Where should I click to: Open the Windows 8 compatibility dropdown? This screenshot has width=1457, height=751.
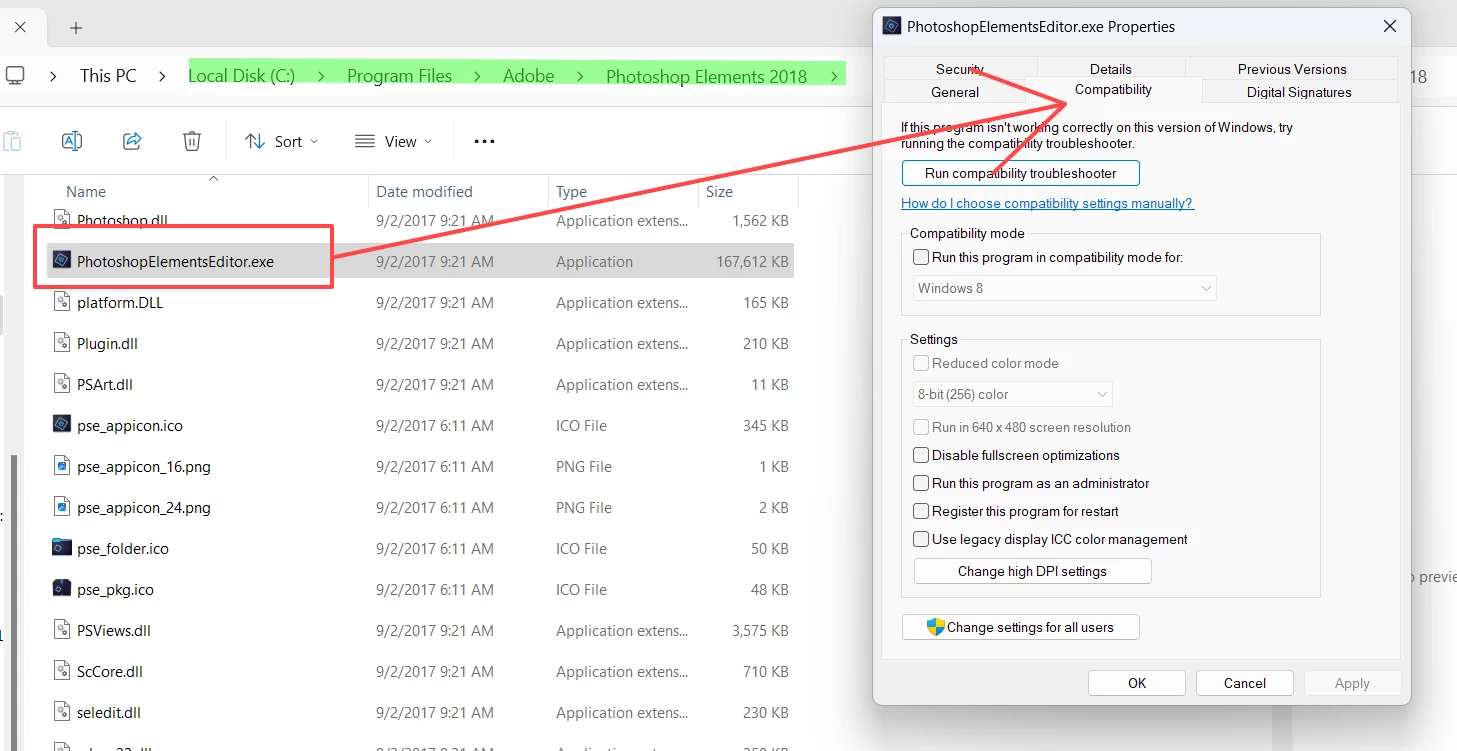(1065, 288)
